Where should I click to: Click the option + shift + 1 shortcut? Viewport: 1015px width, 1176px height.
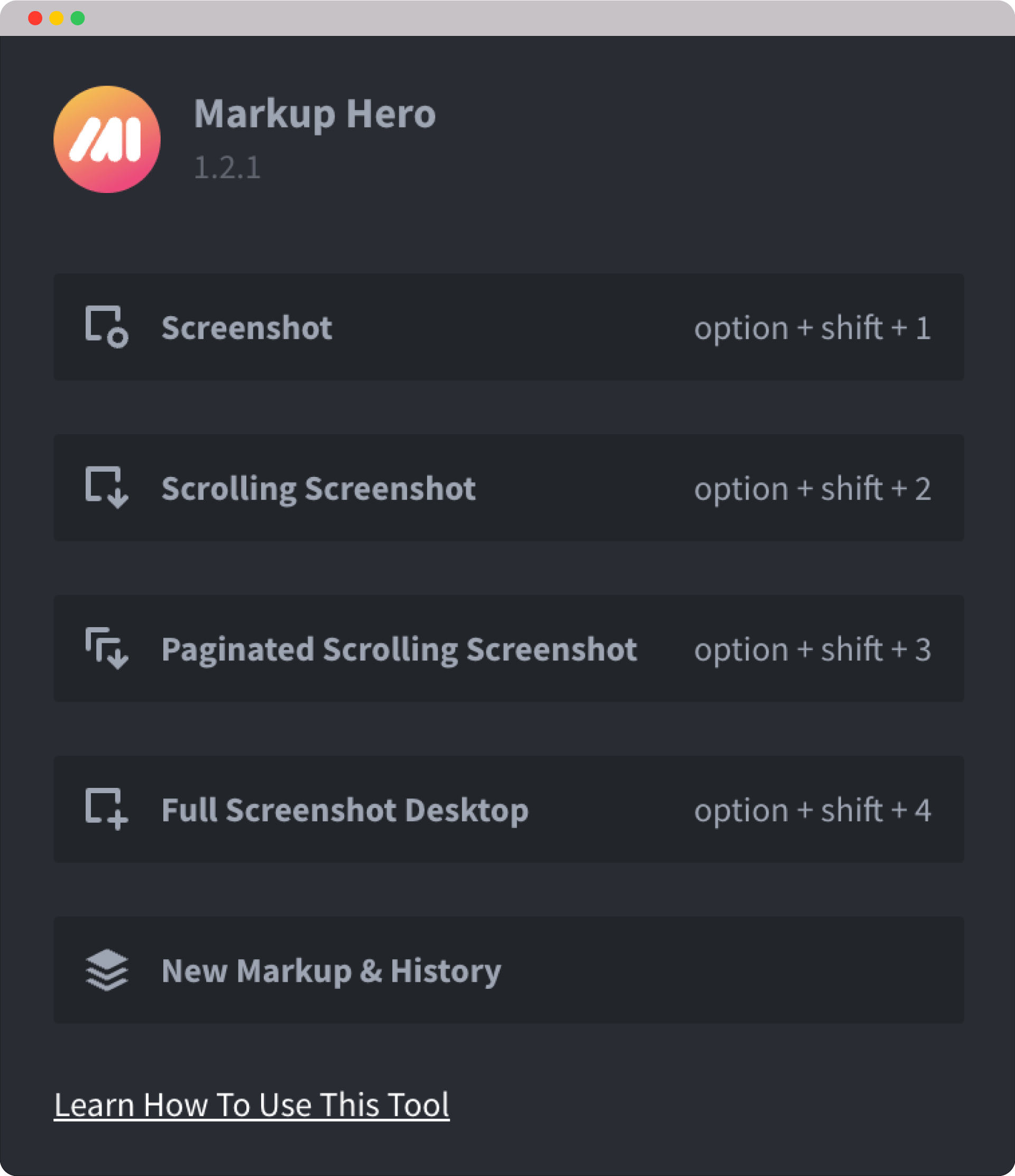click(812, 328)
